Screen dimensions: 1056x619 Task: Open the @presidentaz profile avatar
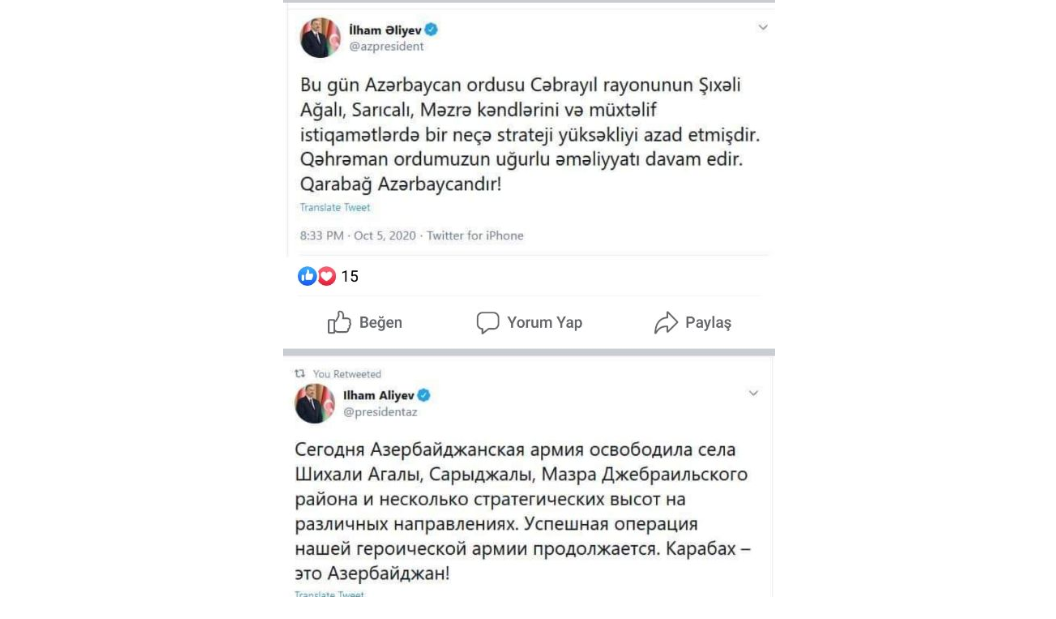point(314,403)
